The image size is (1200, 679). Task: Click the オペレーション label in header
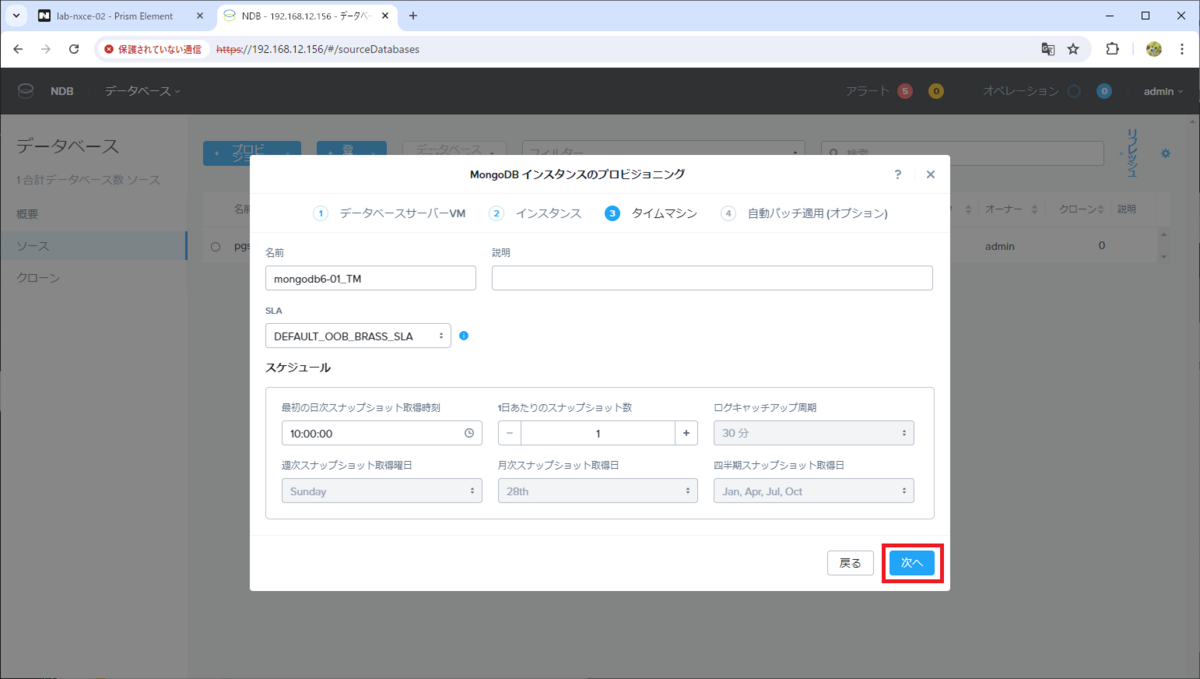click(1020, 91)
